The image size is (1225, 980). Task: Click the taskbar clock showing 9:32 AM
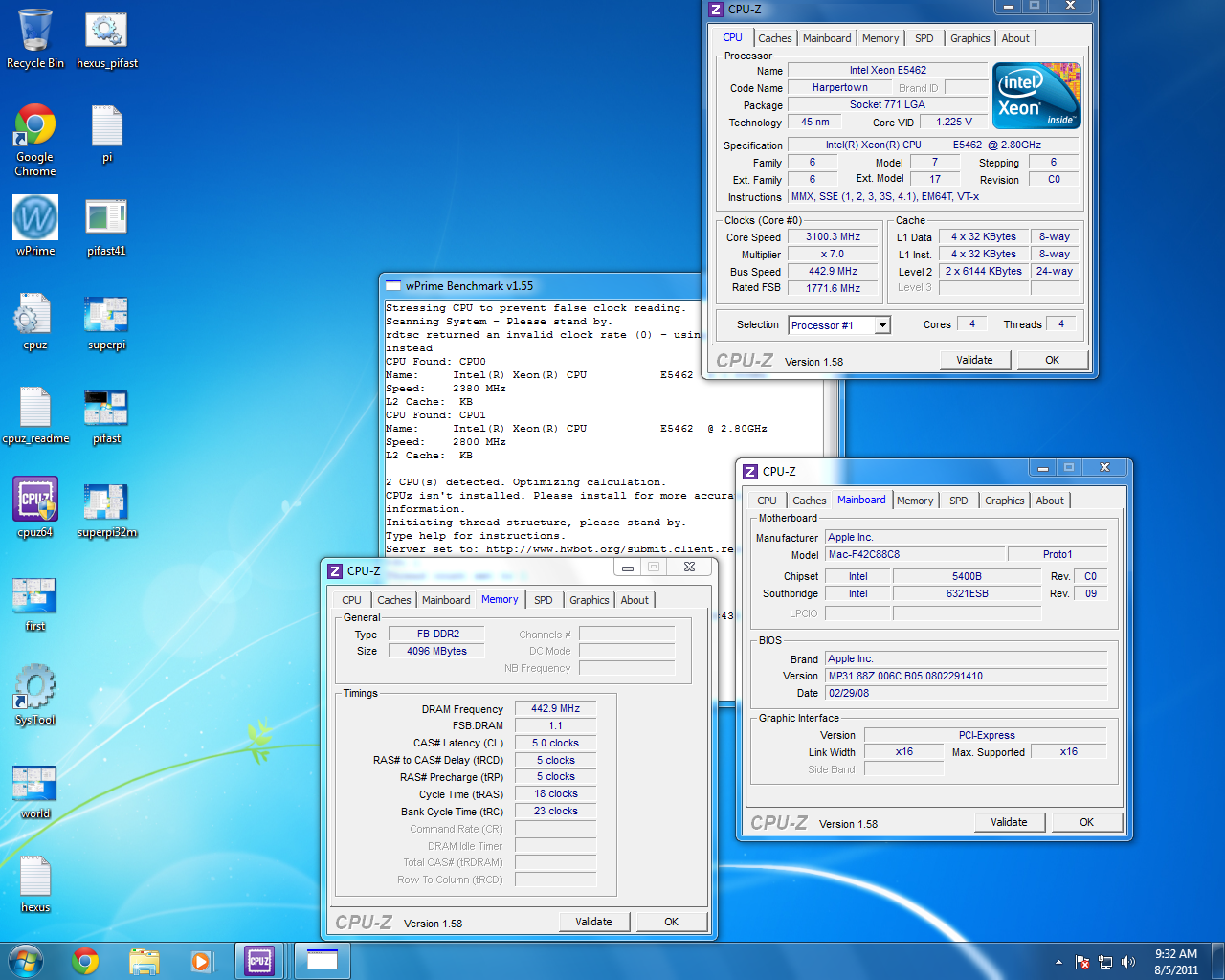[1176, 962]
